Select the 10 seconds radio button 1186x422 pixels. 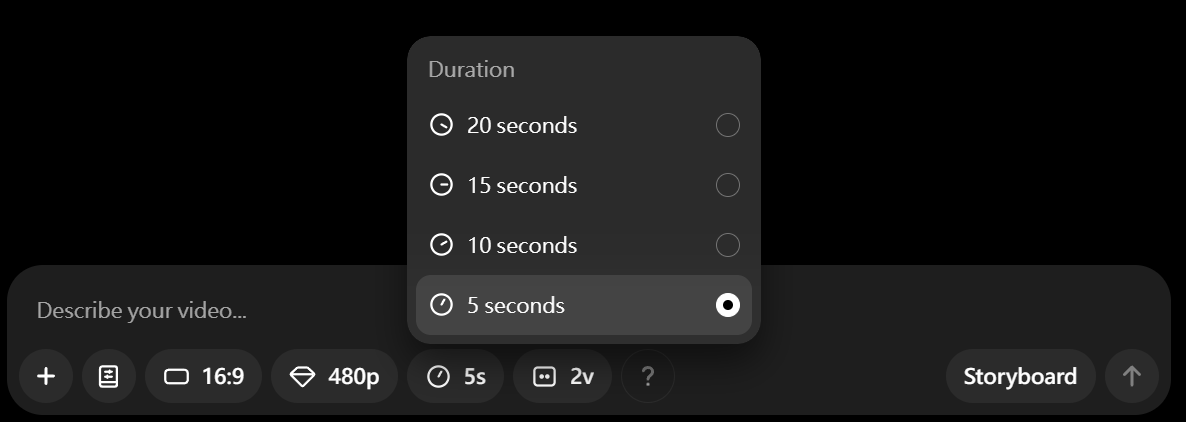(728, 245)
